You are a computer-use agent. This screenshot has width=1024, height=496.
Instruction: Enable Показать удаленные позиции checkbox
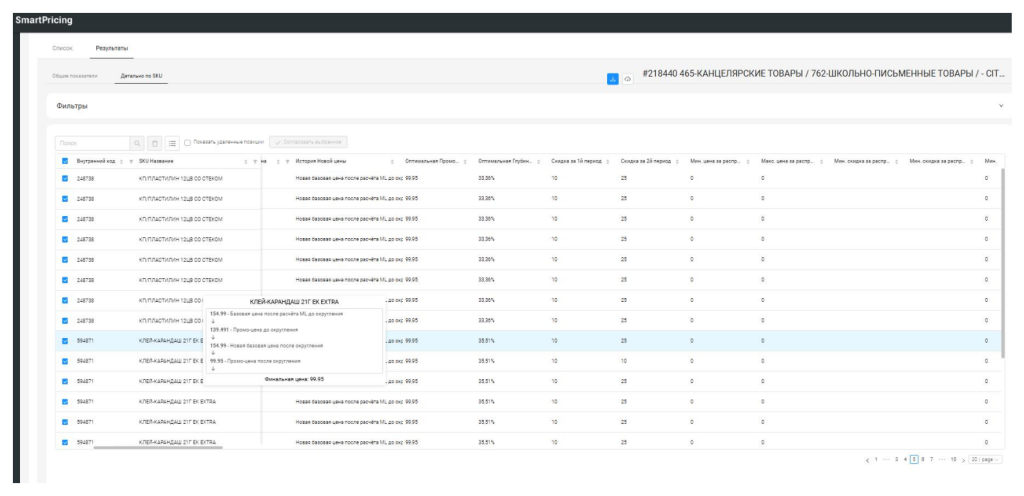point(187,143)
